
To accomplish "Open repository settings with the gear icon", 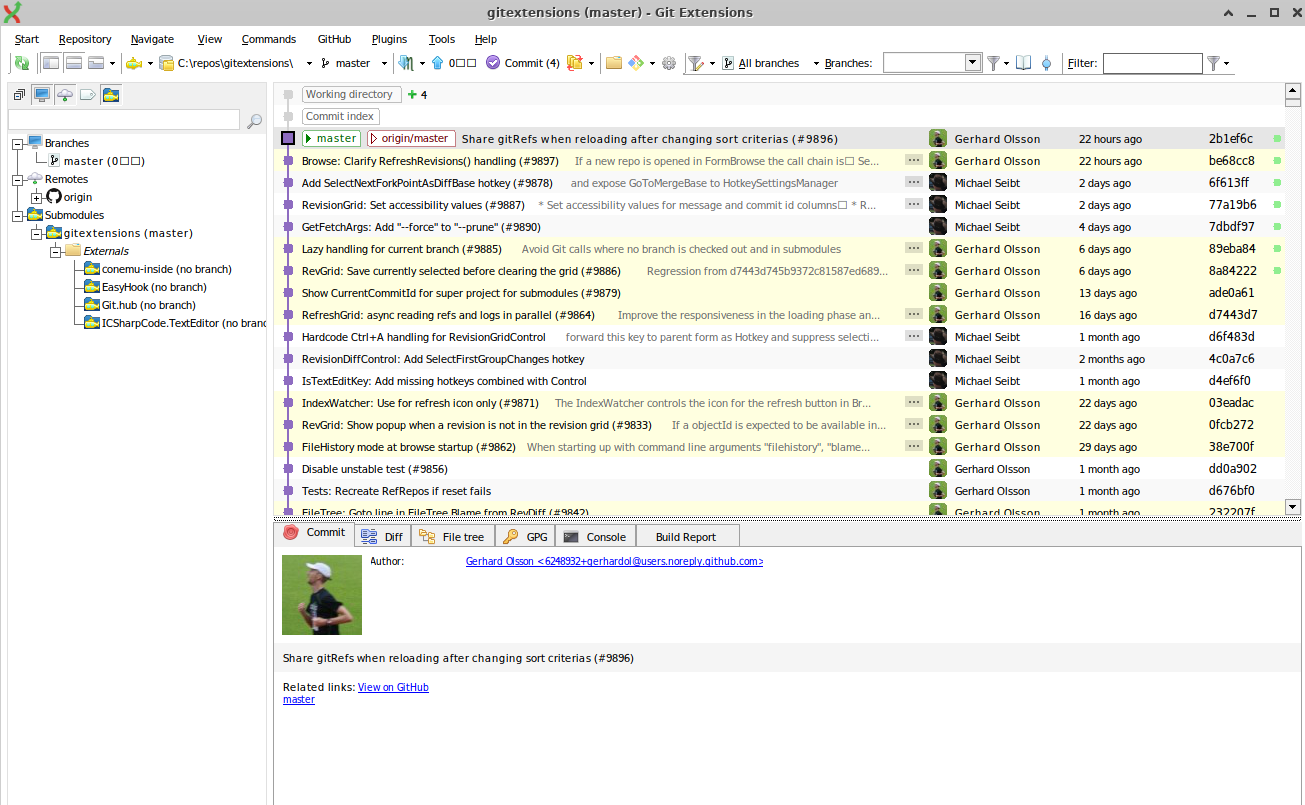I will click(x=668, y=63).
